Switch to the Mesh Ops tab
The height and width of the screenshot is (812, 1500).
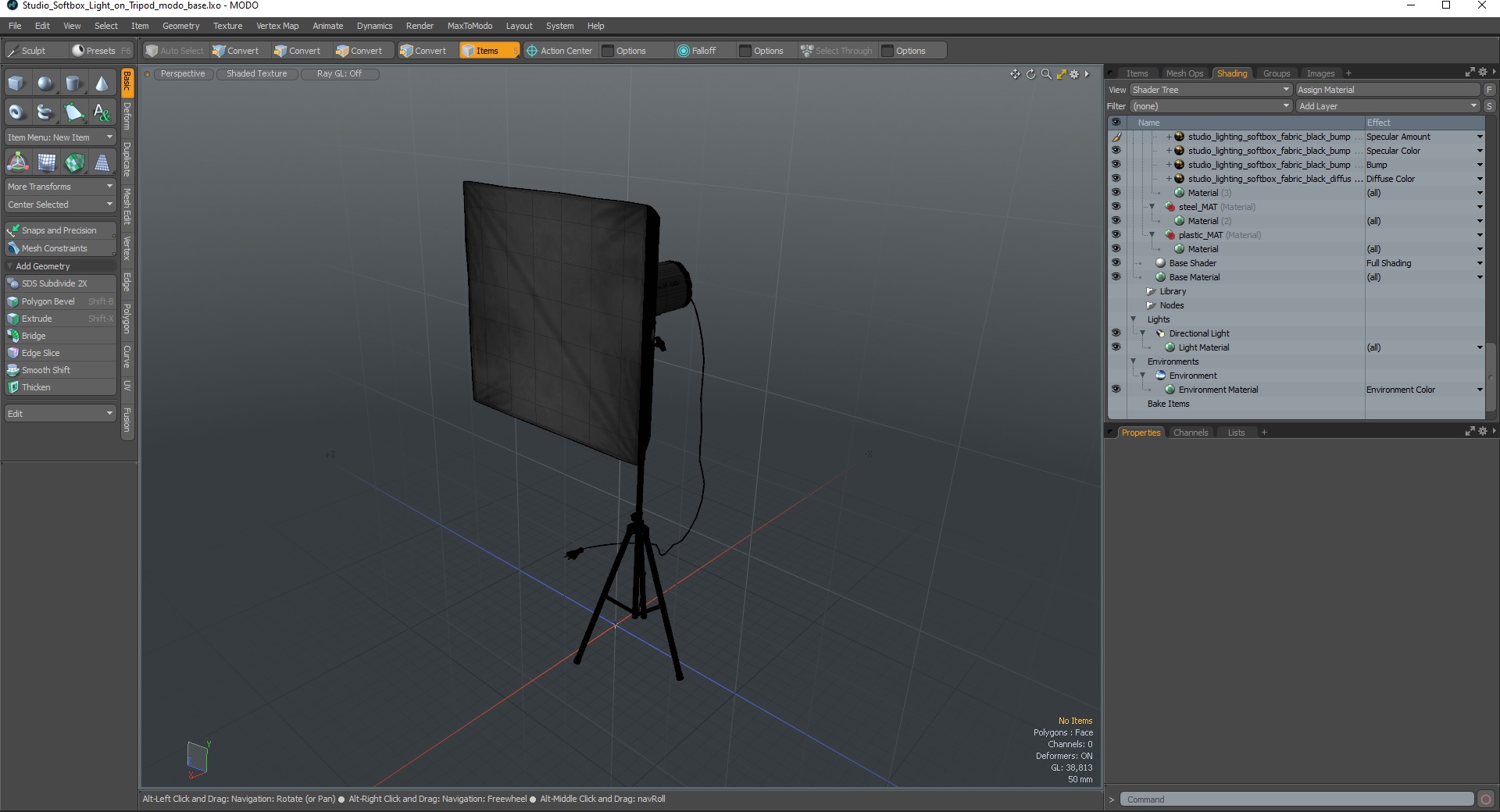(1184, 73)
